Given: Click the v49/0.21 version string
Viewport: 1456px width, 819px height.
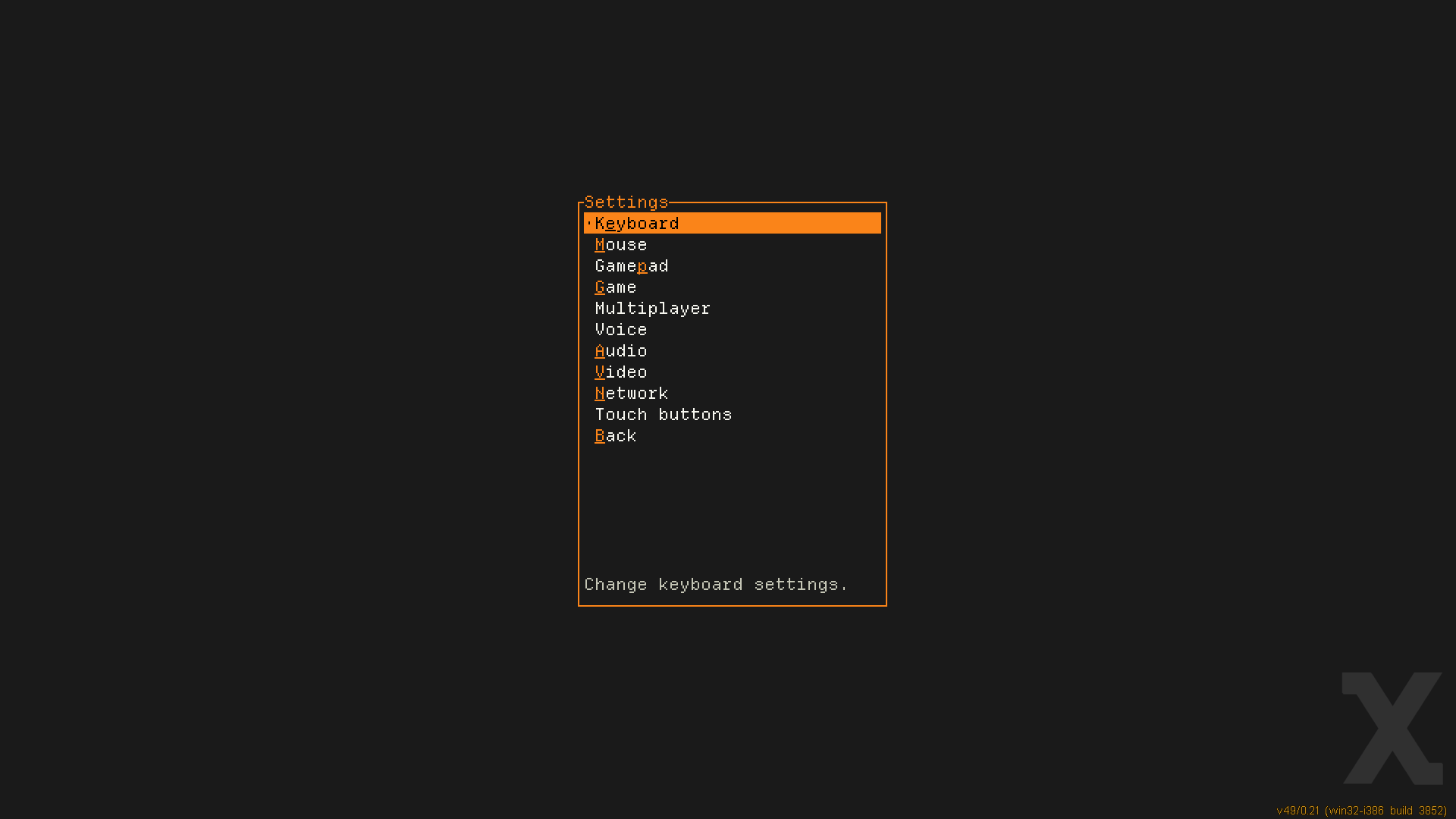Looking at the screenshot, I should [1298, 811].
